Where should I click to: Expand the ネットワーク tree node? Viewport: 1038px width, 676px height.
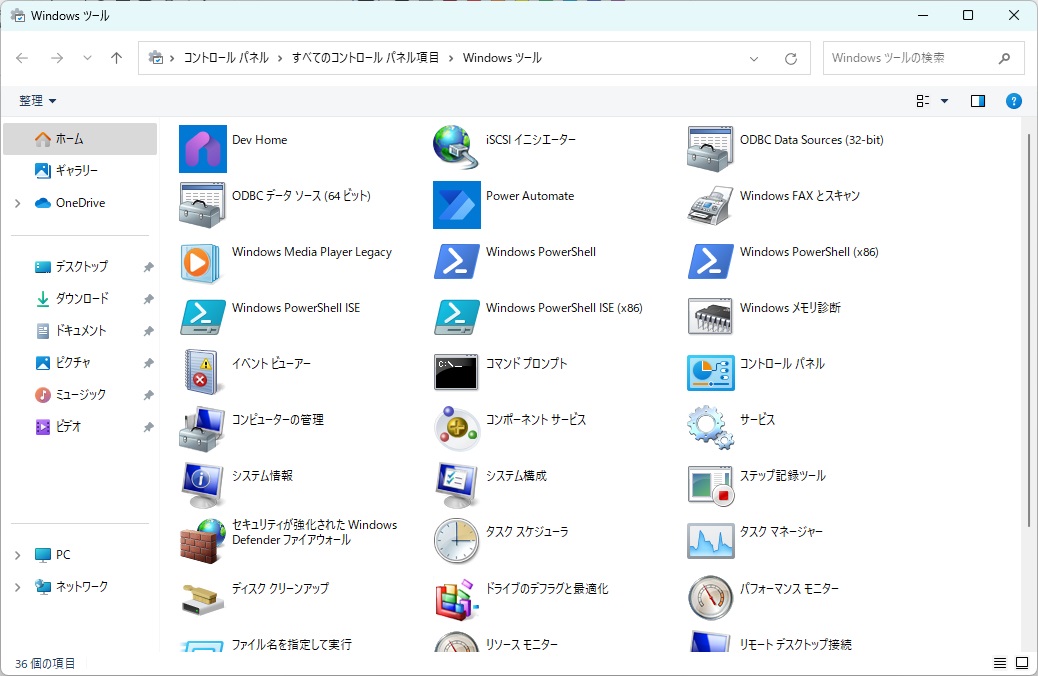(x=18, y=587)
